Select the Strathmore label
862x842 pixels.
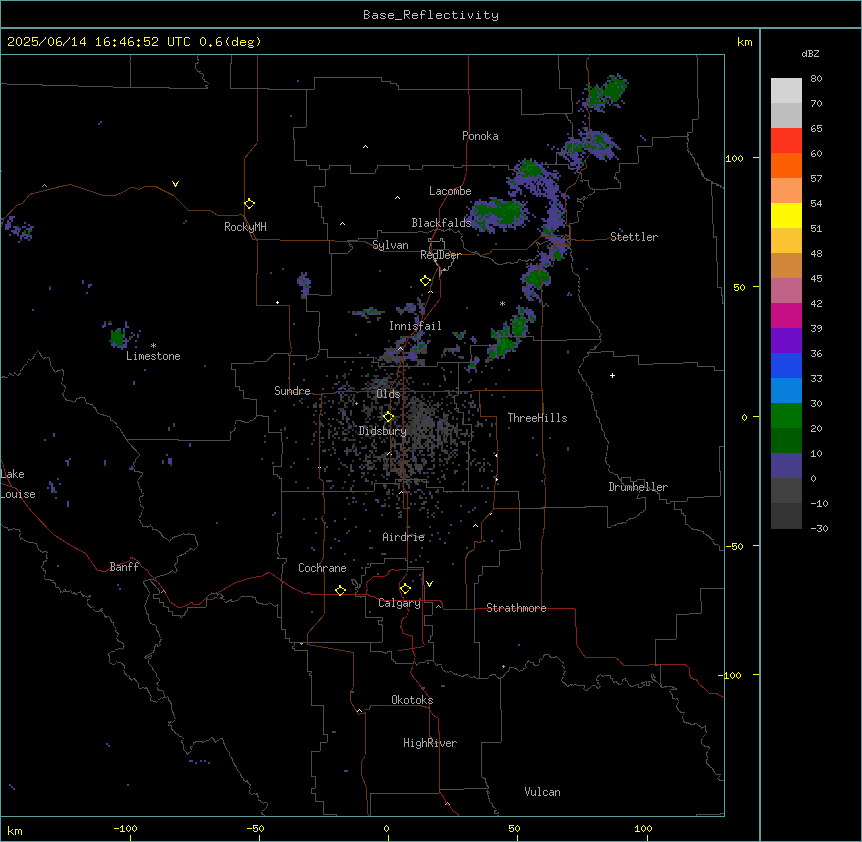[x=516, y=608]
